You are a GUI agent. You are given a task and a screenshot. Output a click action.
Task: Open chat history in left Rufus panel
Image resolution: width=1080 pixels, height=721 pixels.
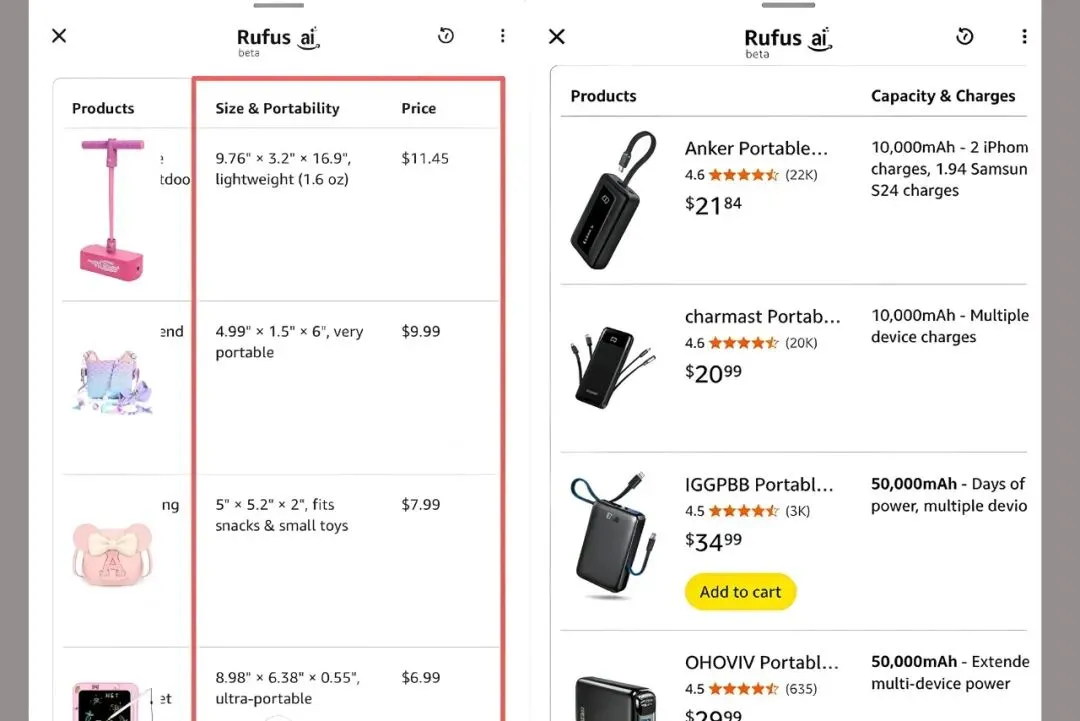446,36
